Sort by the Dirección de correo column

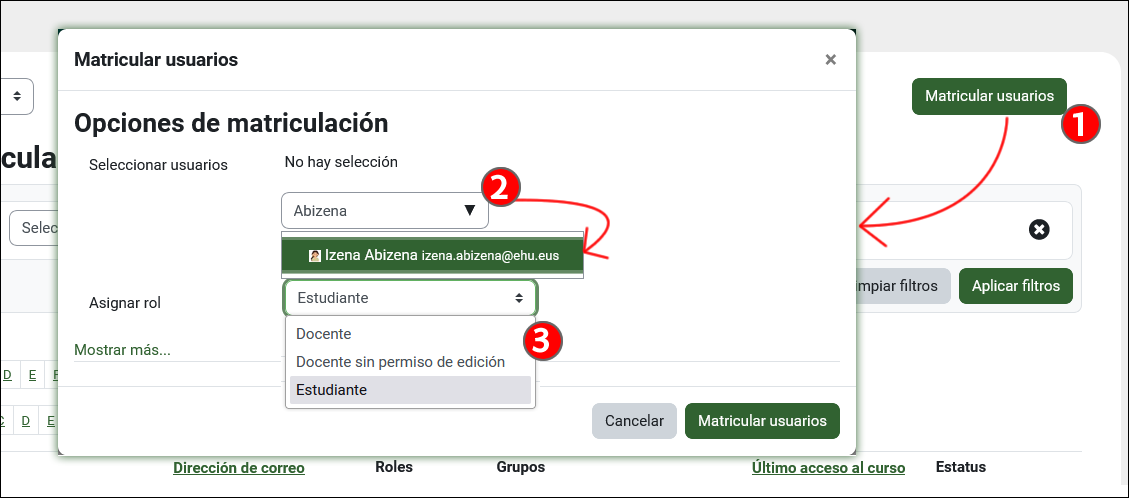click(x=239, y=467)
